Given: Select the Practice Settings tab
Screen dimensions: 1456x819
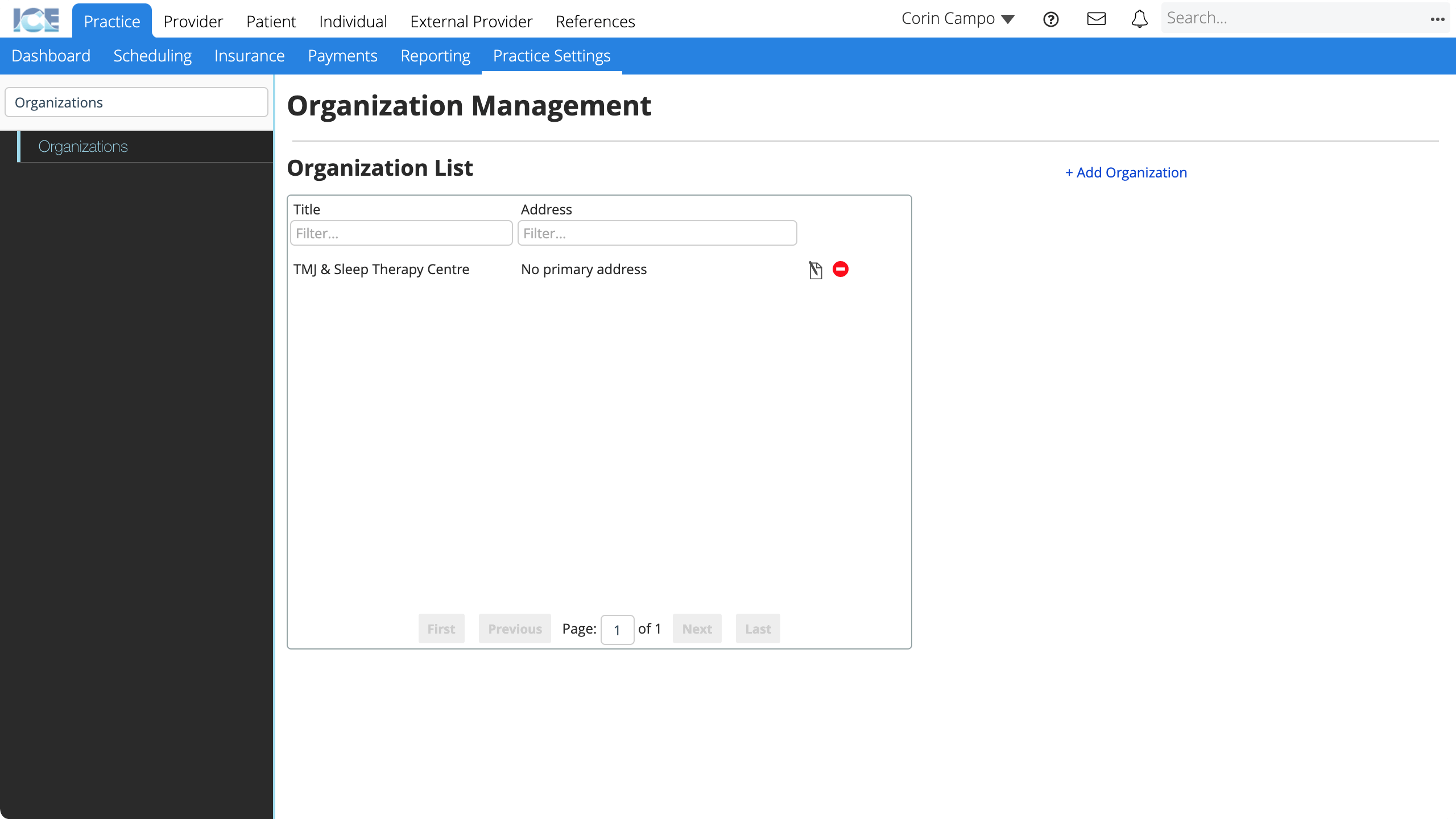Looking at the screenshot, I should coord(551,55).
